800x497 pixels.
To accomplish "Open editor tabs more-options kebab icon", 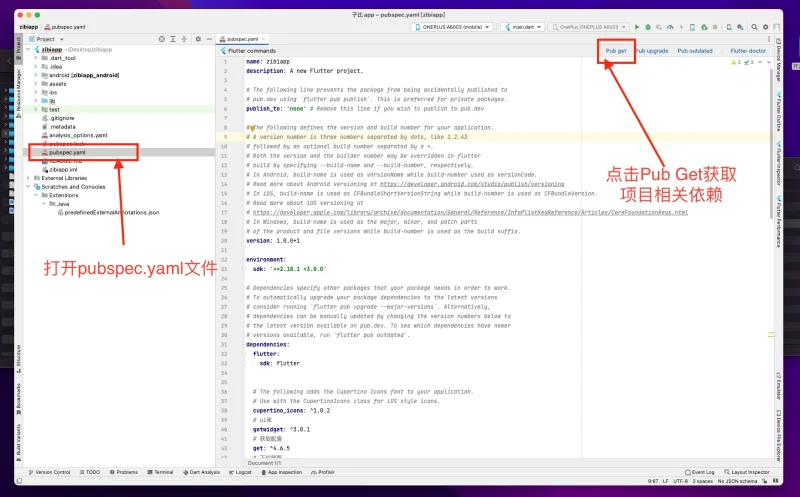I will point(769,39).
